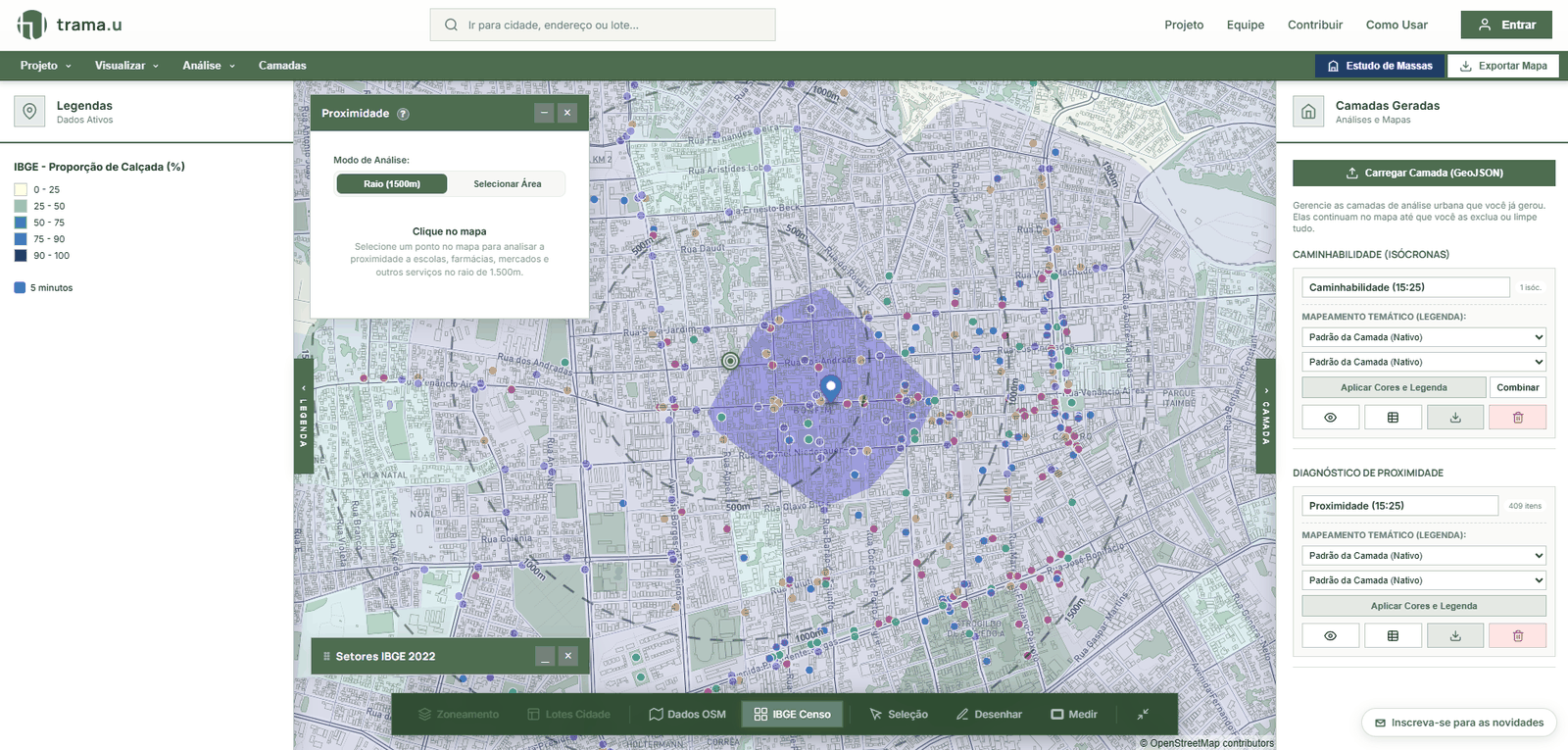The image size is (1568, 750).
Task: Toggle visibility of Caminhabilidade layer
Action: coord(1330,418)
